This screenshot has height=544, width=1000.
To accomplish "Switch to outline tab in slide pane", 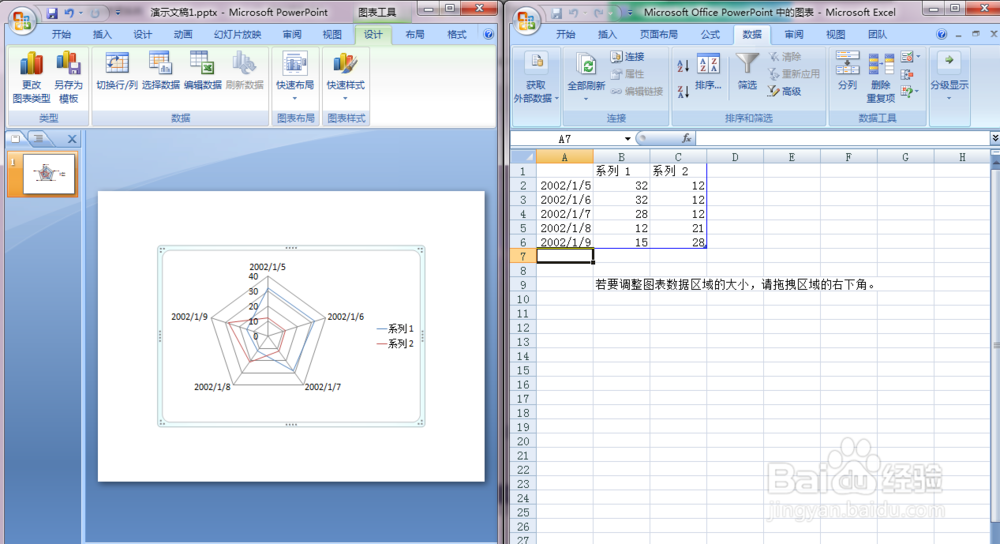I will click(x=39, y=138).
